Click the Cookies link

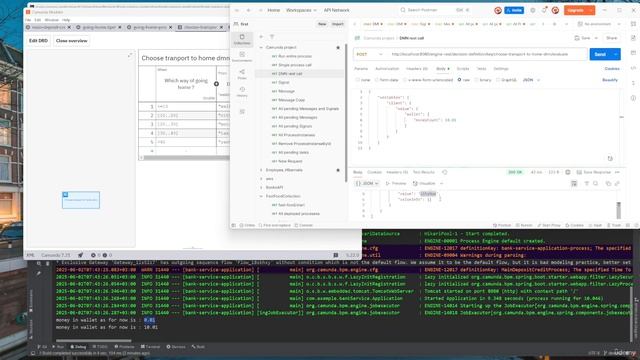(x=612, y=69)
